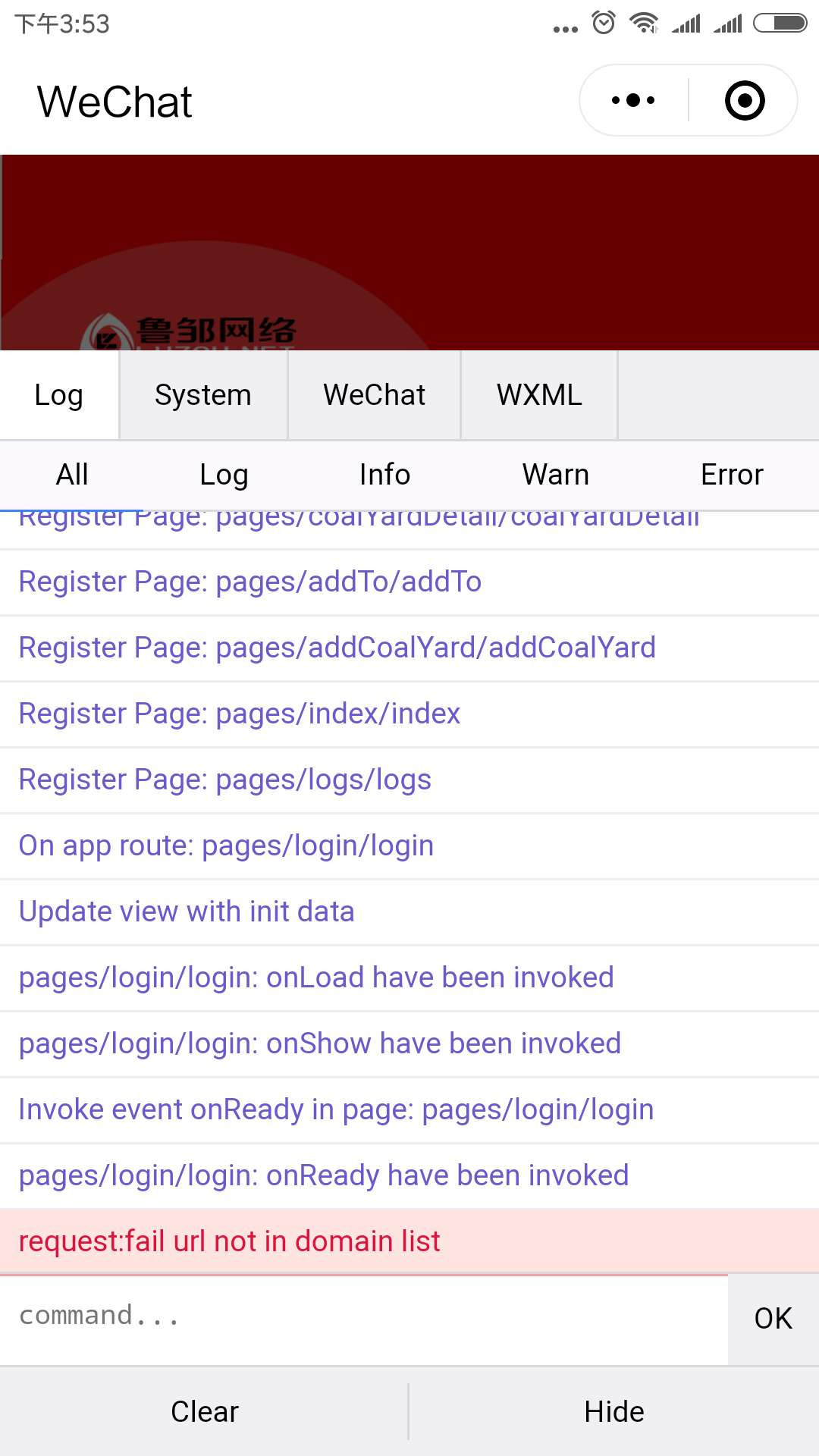The height and width of the screenshot is (1456, 819).
Task: Hide the debug console panel
Action: [x=614, y=1411]
